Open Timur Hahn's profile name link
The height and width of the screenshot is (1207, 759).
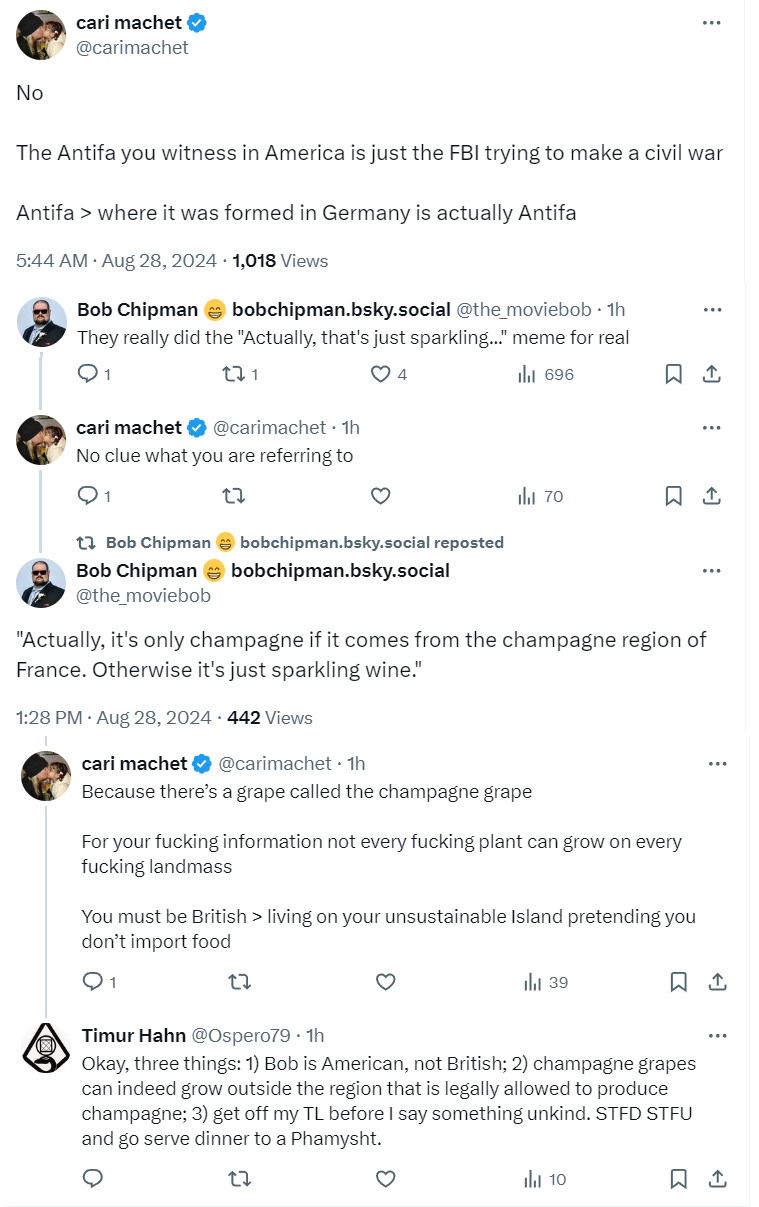point(133,1035)
